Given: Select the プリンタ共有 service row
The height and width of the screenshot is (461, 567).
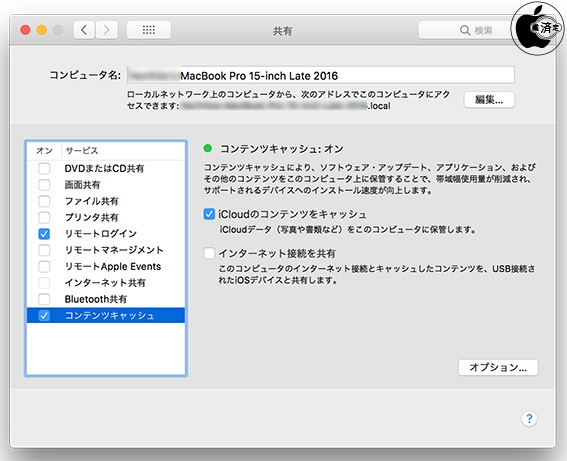Looking at the screenshot, I should (106, 217).
